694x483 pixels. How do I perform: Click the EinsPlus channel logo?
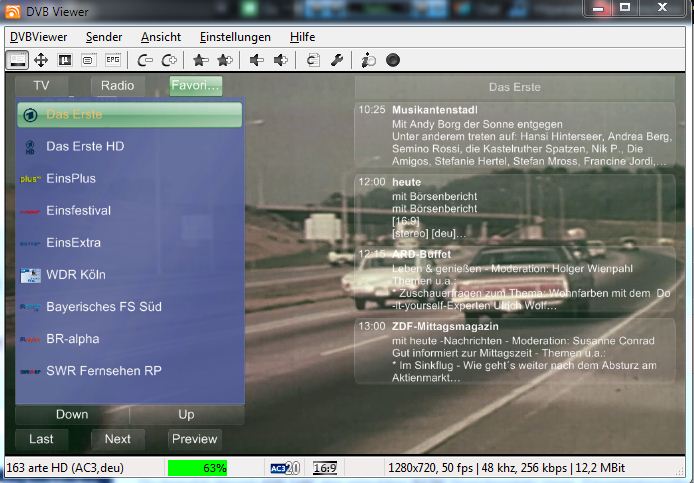click(31, 179)
